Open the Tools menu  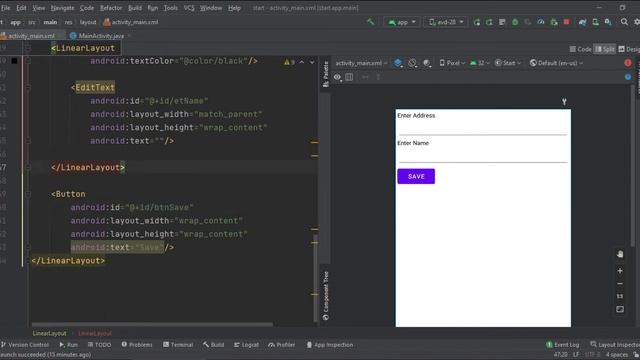[x=171, y=8]
